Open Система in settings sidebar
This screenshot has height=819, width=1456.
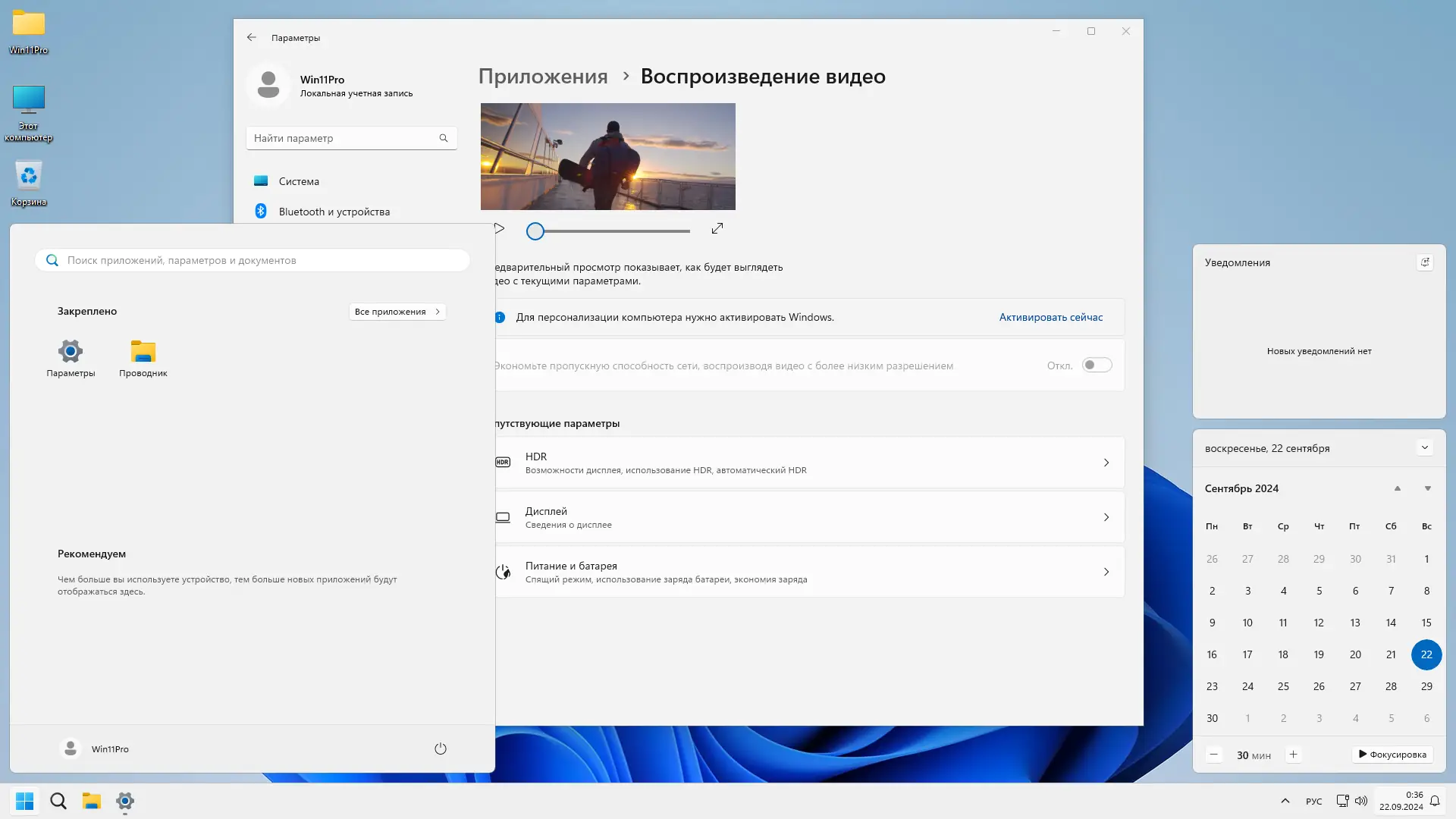[x=299, y=181]
